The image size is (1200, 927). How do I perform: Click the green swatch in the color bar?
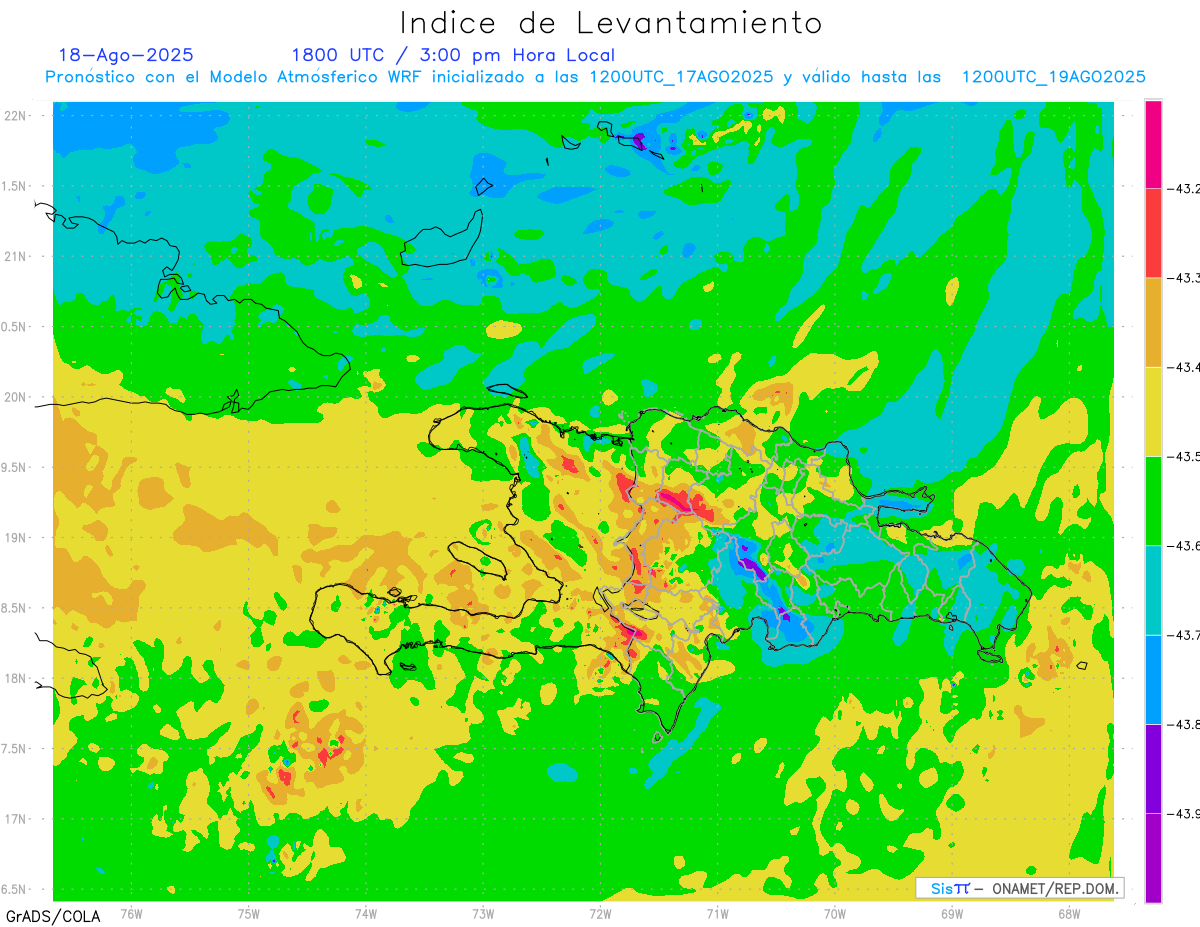pos(1153,501)
